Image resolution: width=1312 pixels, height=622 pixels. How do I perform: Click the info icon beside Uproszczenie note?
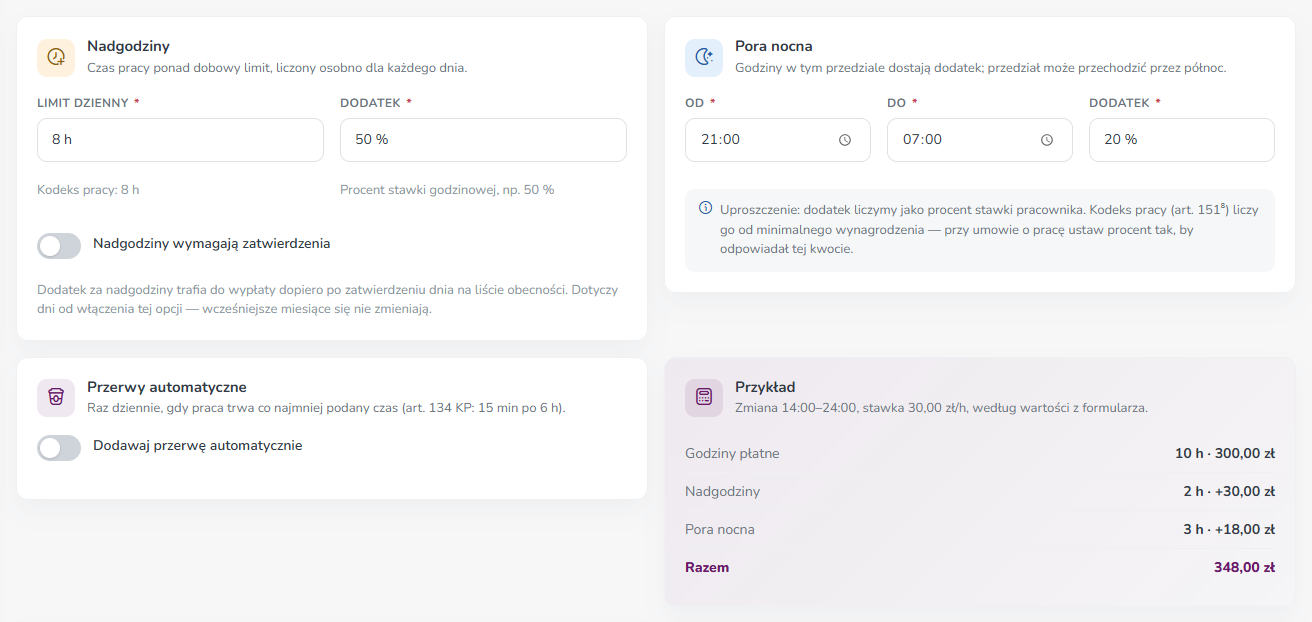click(706, 209)
